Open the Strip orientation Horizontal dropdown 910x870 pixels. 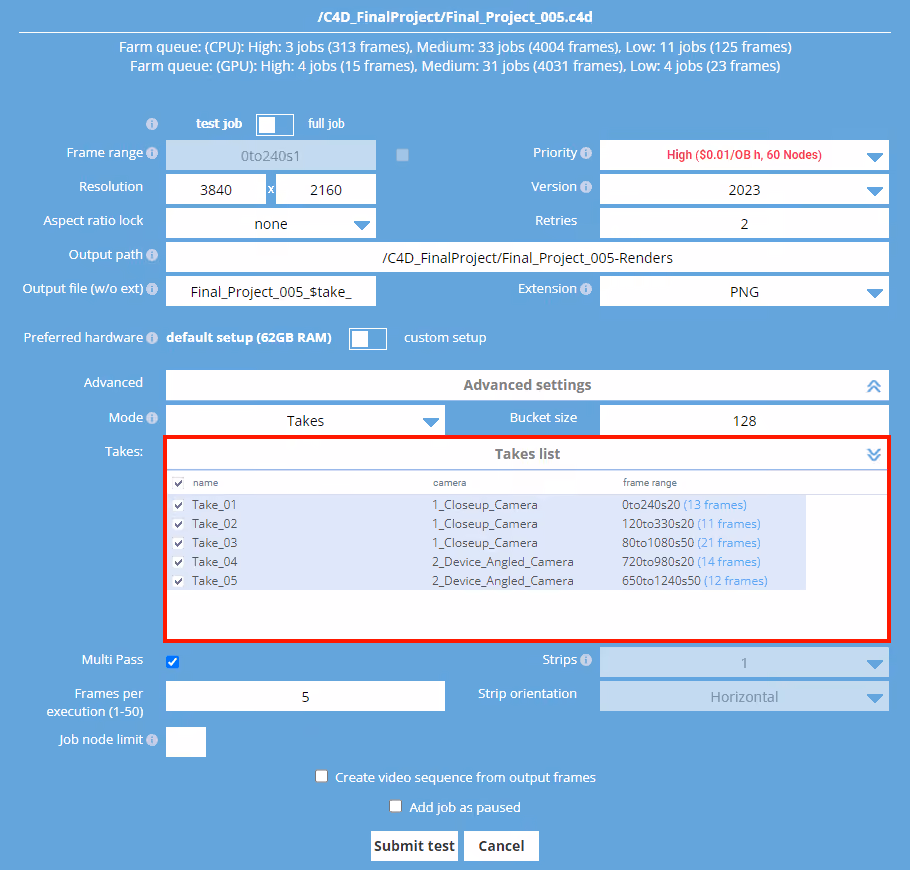(744, 696)
